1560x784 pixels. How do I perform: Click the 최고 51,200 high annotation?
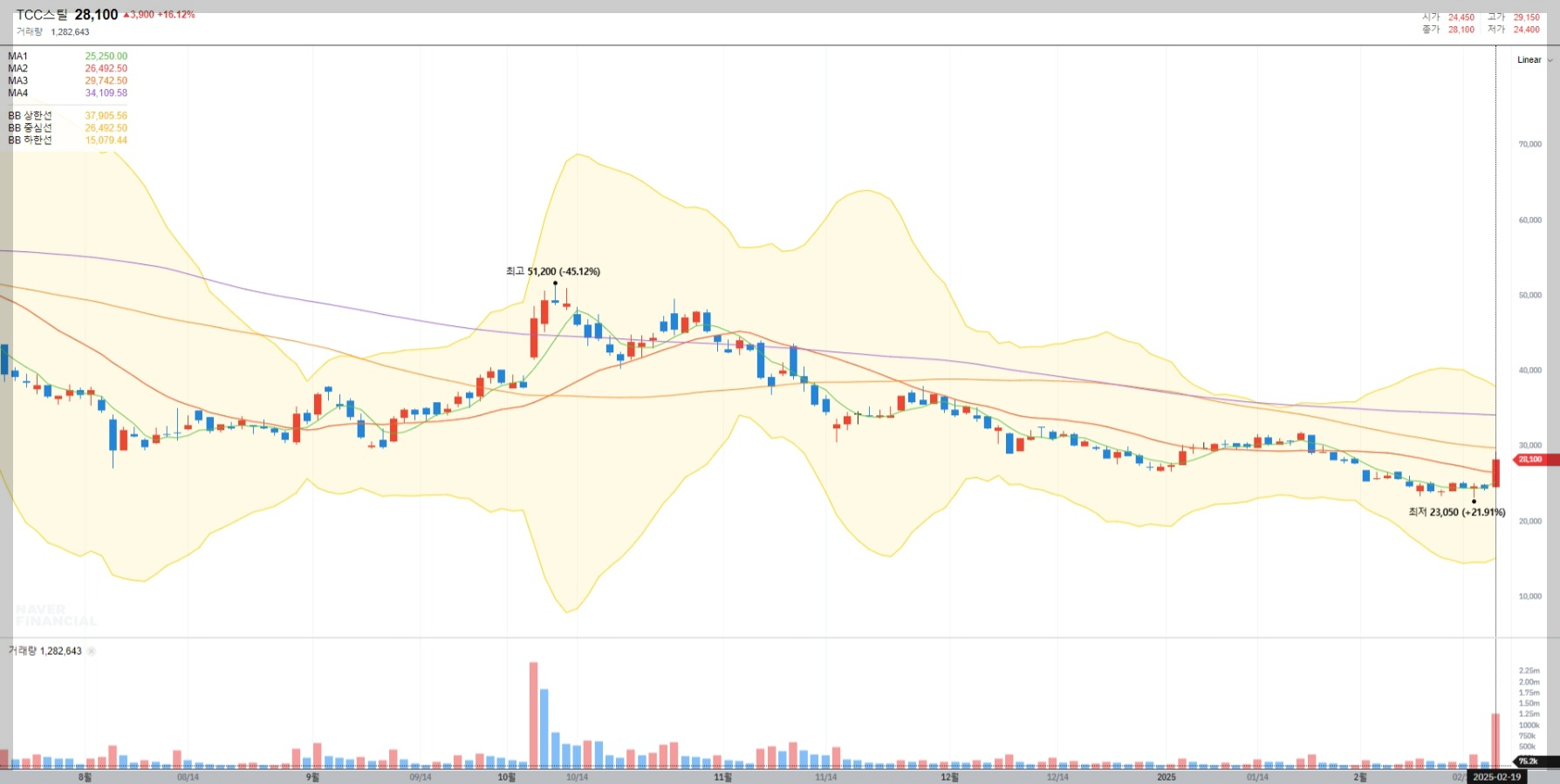(553, 272)
